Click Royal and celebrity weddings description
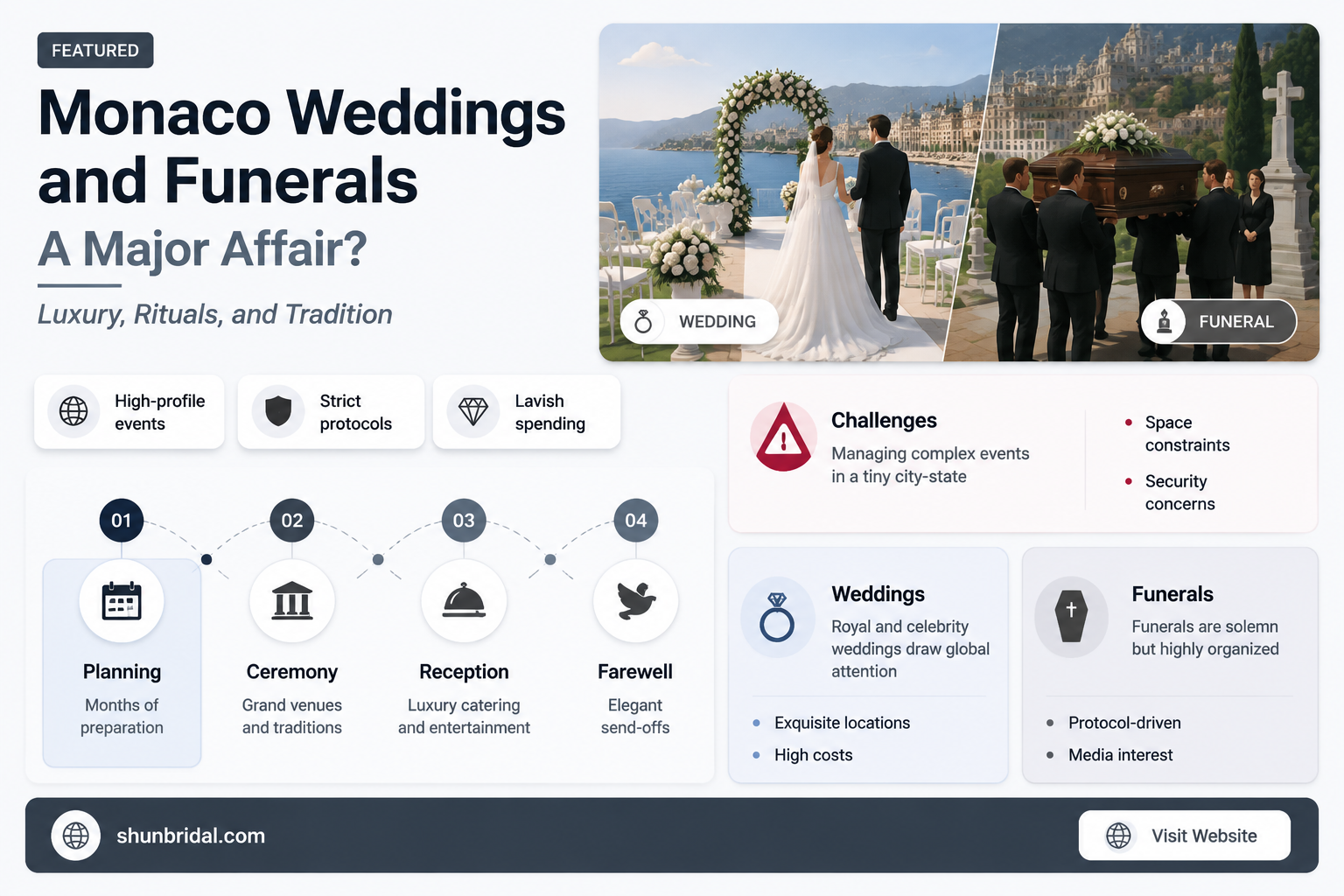Image resolution: width=1344 pixels, height=896 pixels. (x=910, y=649)
